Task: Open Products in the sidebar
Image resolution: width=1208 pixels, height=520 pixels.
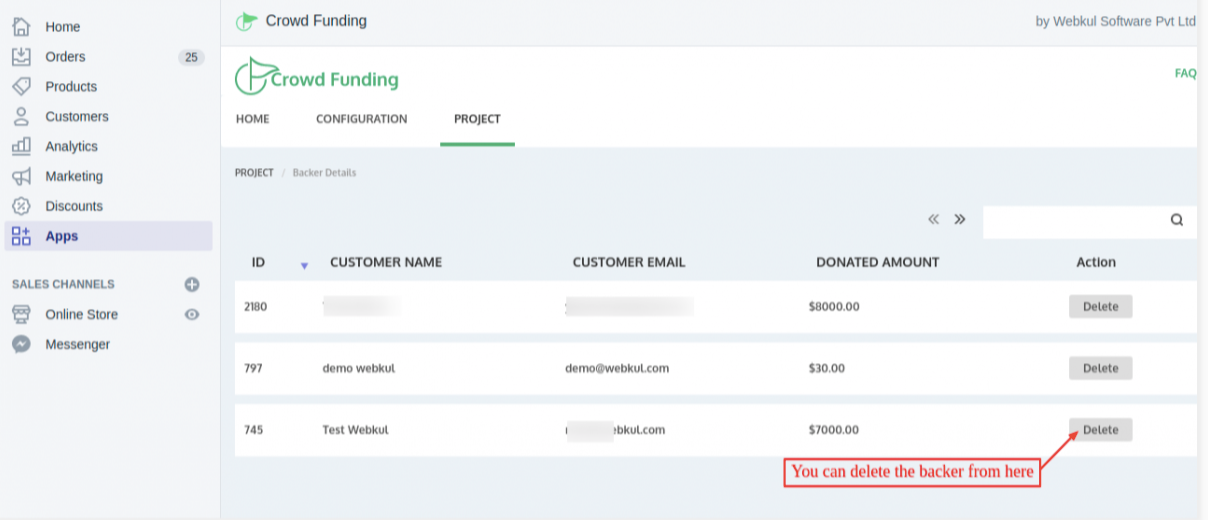Action: 71,87
